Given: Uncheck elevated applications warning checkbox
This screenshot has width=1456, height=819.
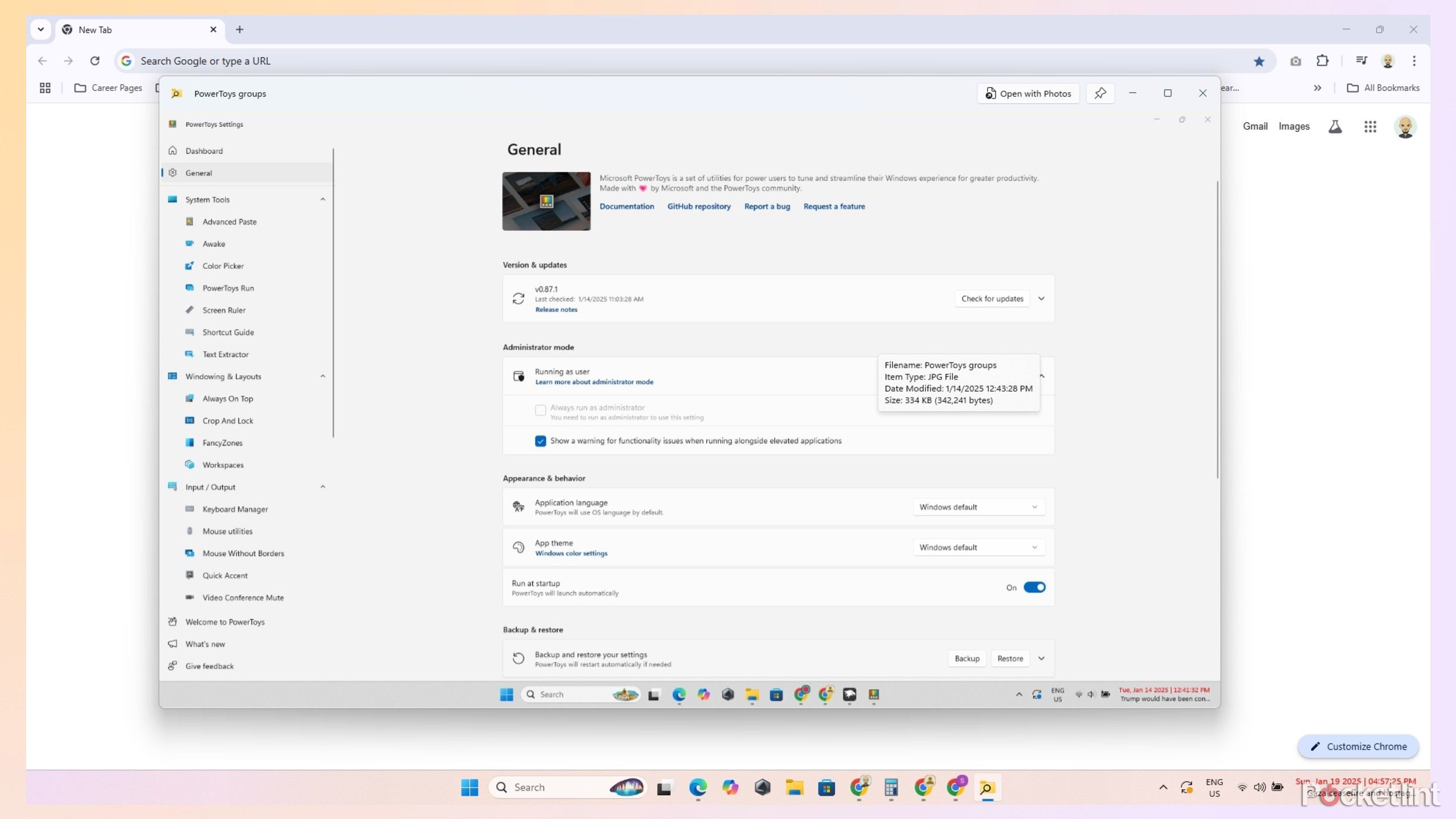Looking at the screenshot, I should coord(540,441).
